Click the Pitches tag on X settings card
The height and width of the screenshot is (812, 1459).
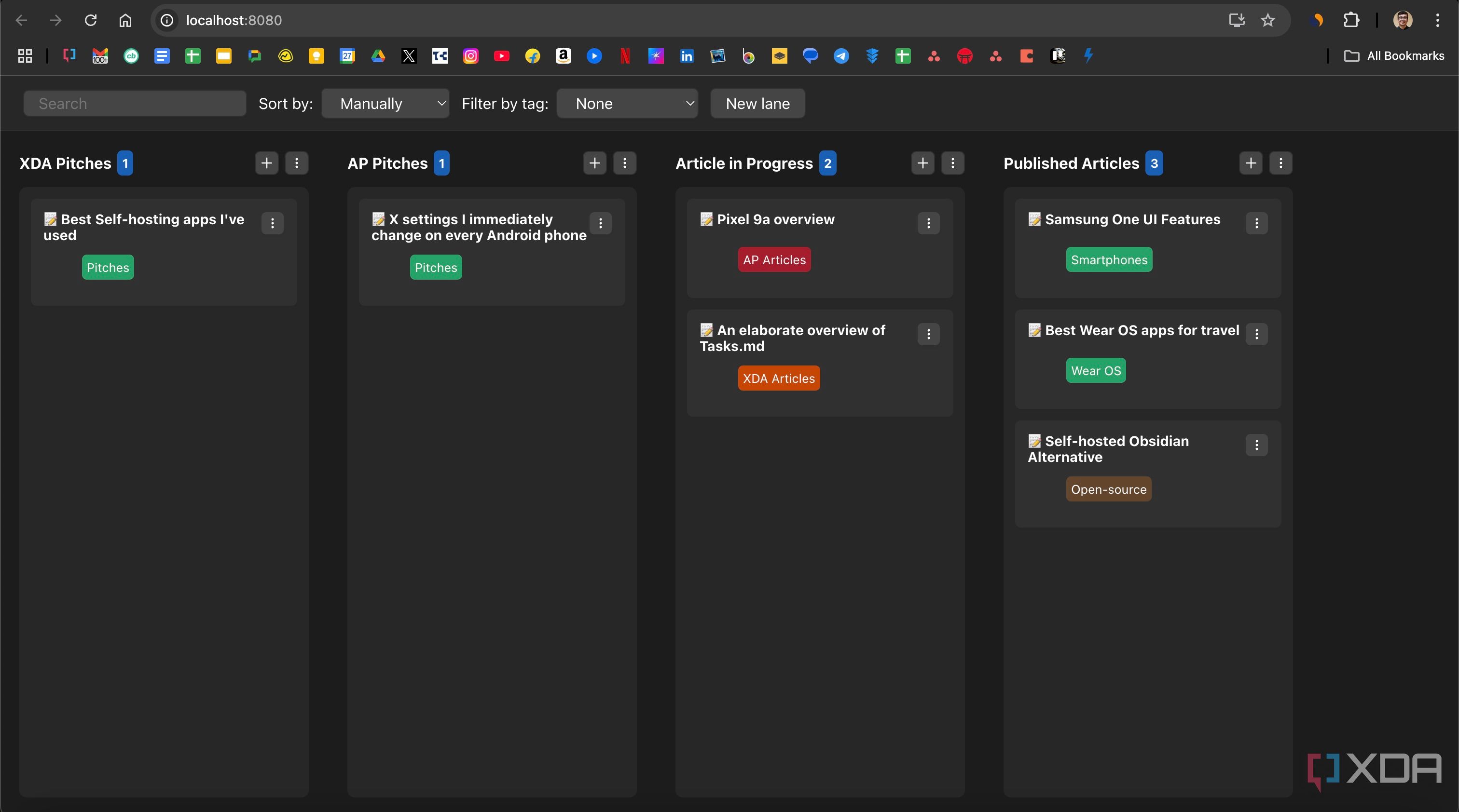(x=436, y=267)
